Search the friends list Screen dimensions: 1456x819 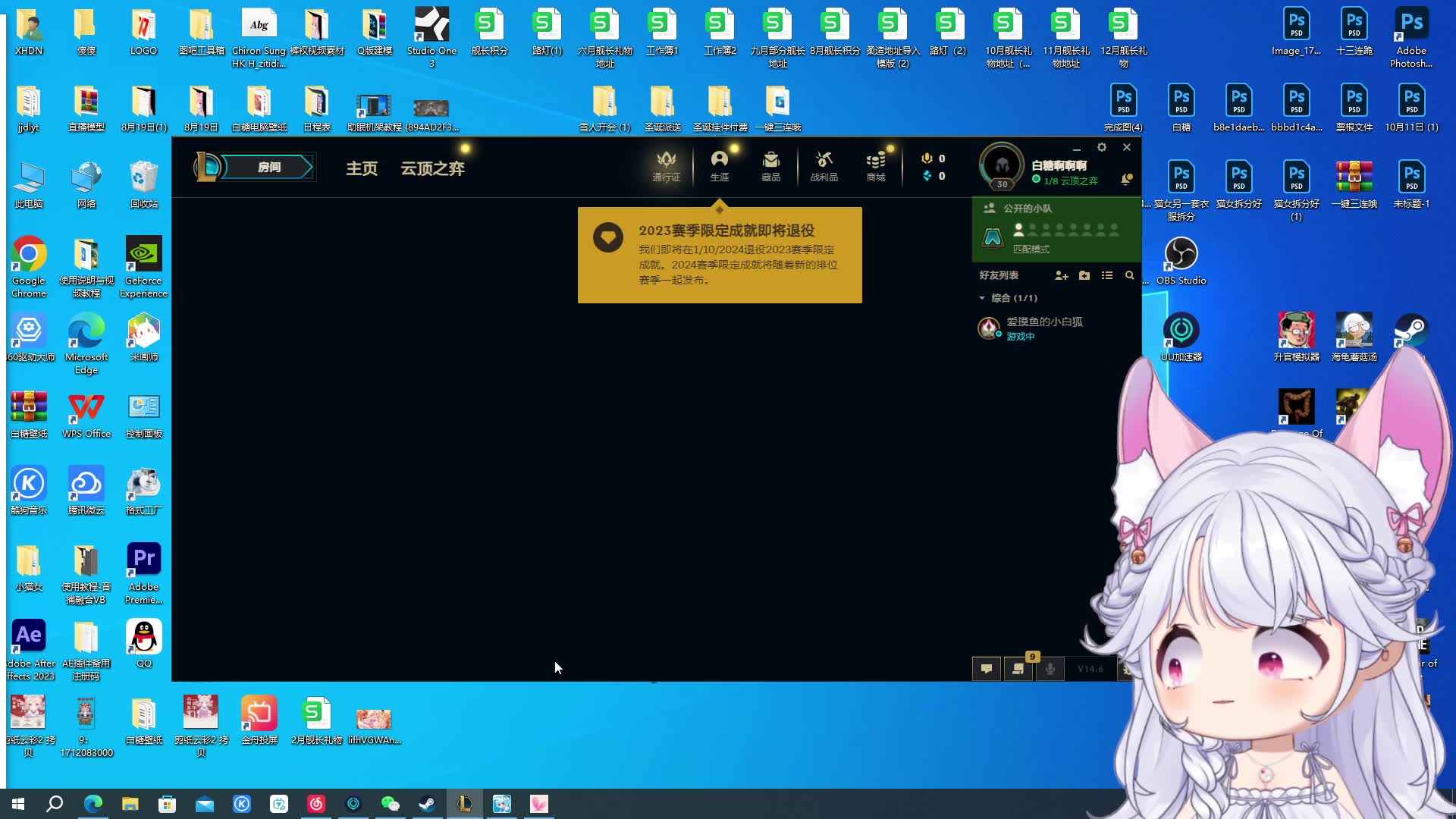click(1129, 275)
